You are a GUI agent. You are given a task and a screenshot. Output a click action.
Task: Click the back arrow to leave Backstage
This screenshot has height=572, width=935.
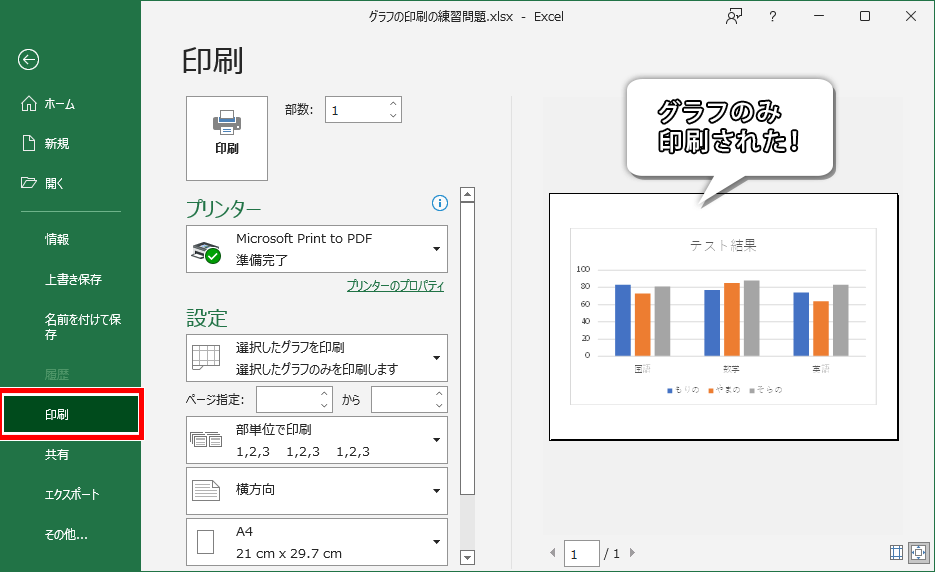click(x=28, y=60)
